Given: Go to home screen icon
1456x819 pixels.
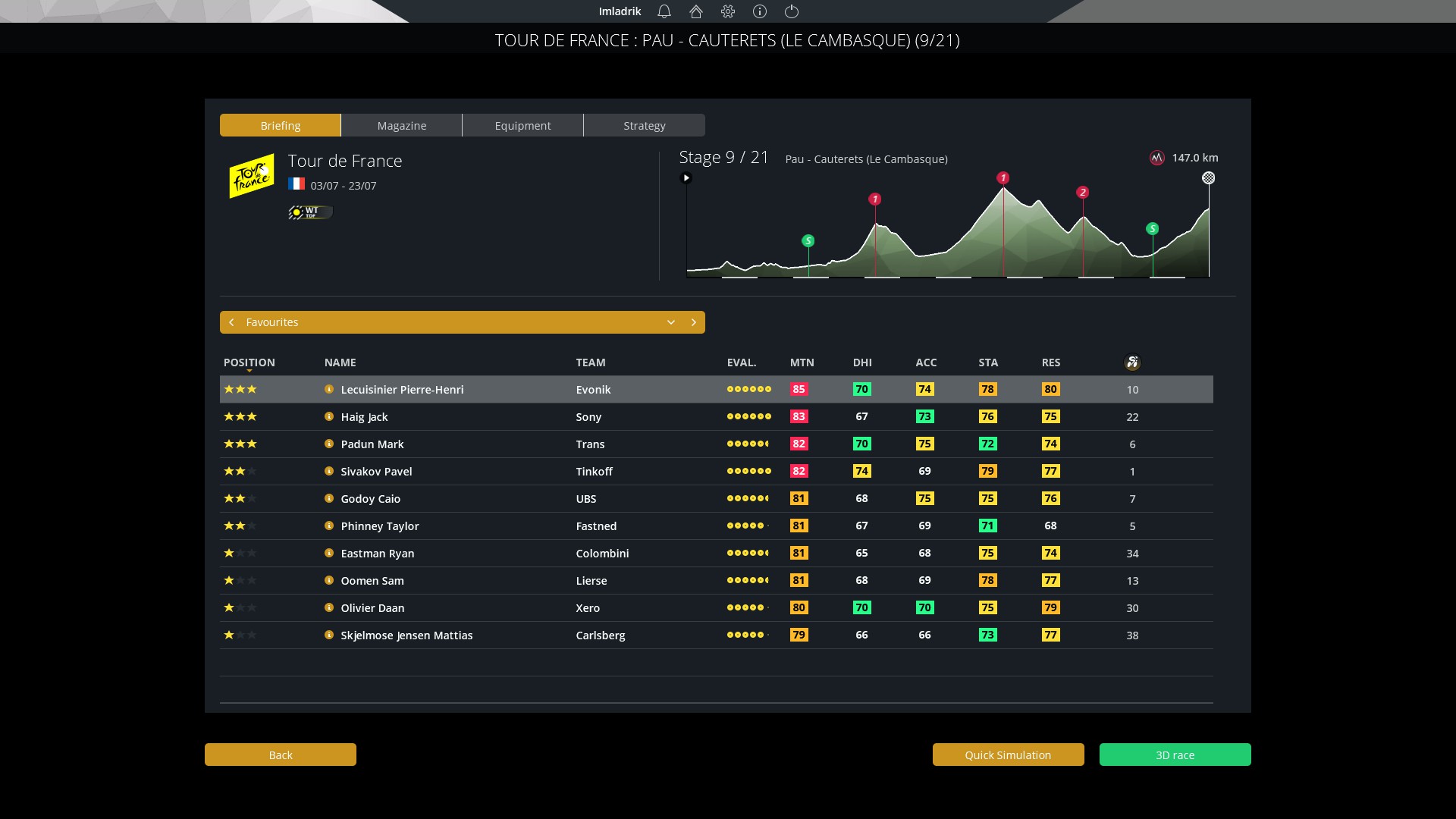Looking at the screenshot, I should click(696, 11).
